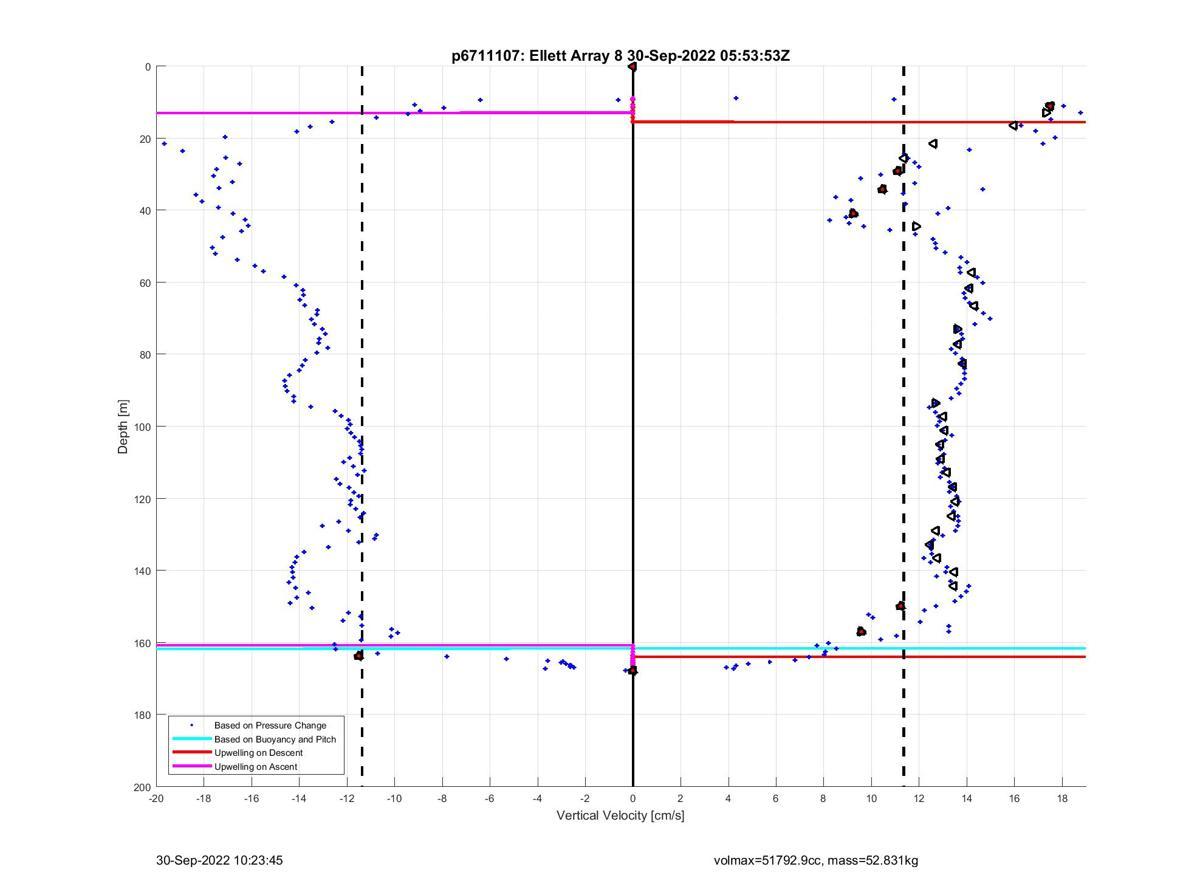1200x885 pixels.
Task: Click the 'volmax=51792.9cc, mass=52.831kg' text
Action: coord(816,860)
